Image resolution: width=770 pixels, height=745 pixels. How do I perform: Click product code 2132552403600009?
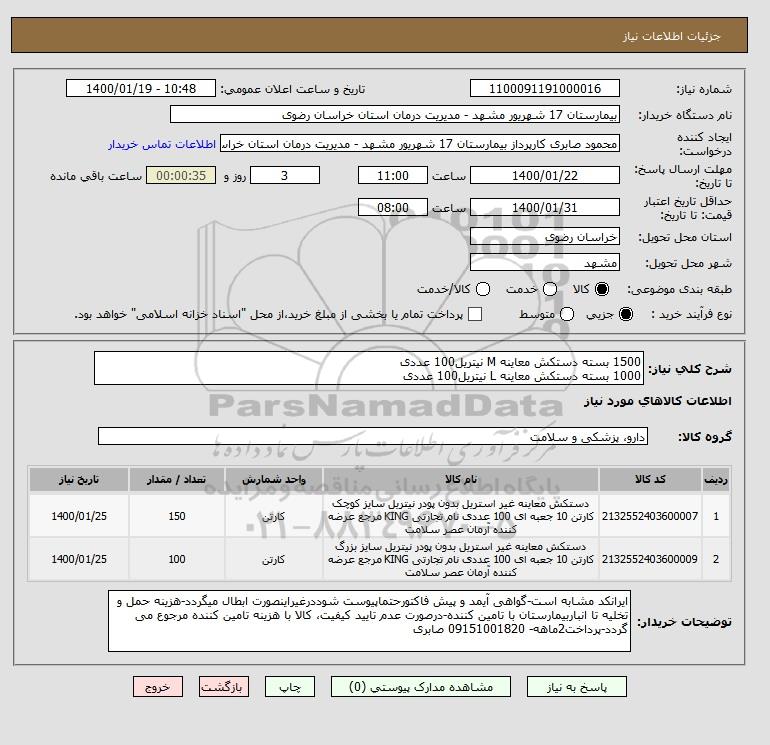650,559
